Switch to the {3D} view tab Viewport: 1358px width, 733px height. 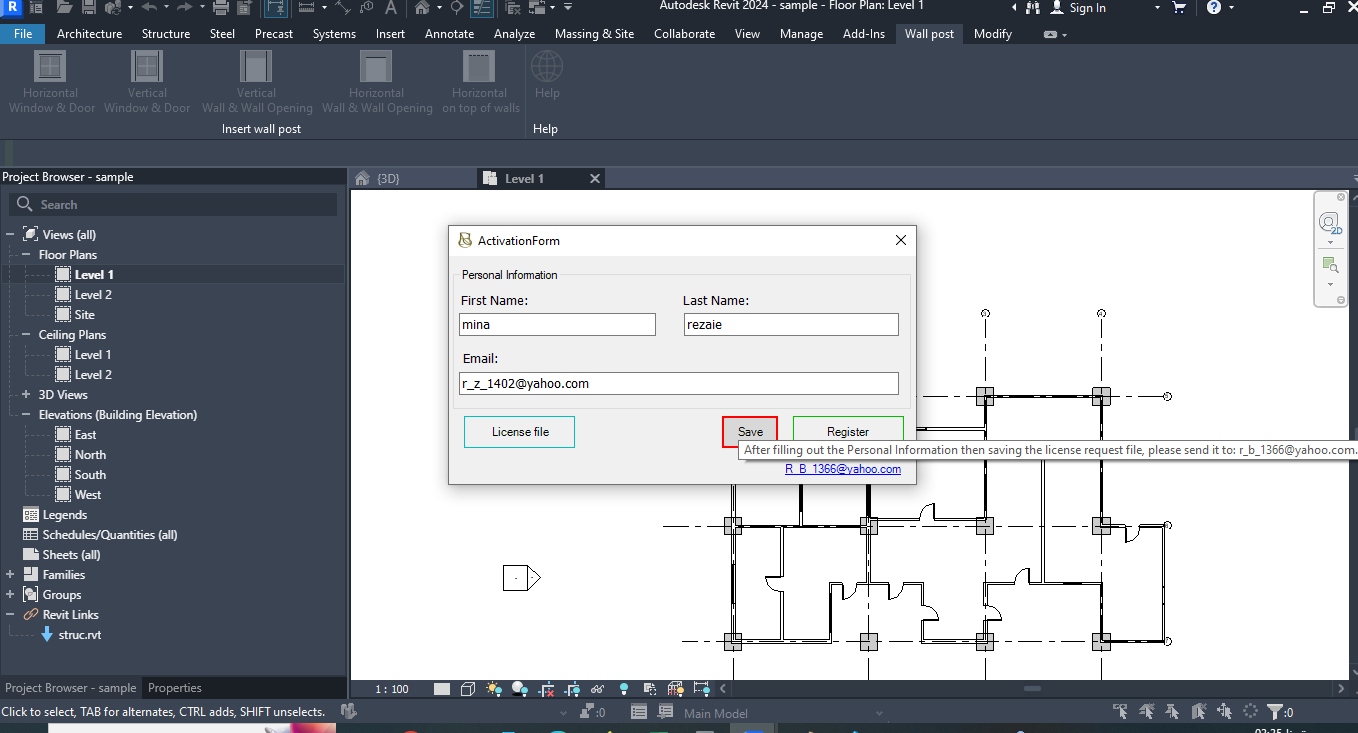387,179
